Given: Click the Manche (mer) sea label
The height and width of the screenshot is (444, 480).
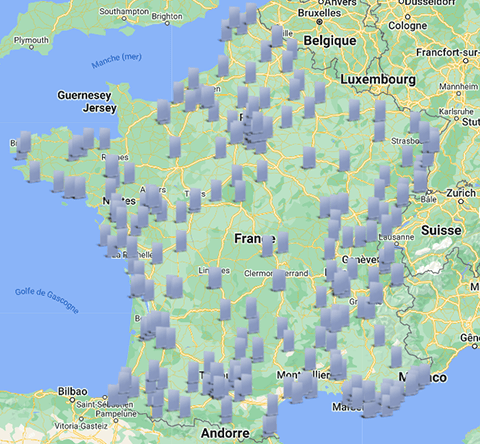Looking at the screenshot, I should (x=117, y=60).
